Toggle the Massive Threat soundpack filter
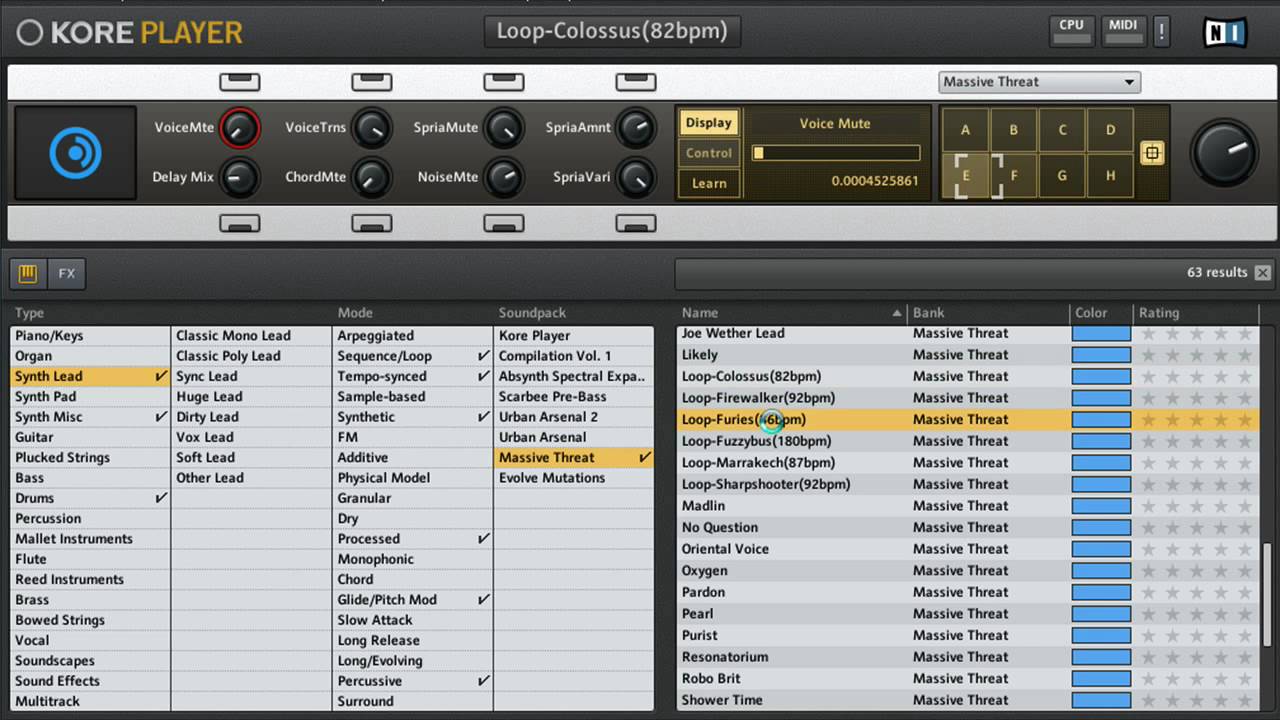Image resolution: width=1280 pixels, height=720 pixels. pyautogui.click(x=574, y=458)
